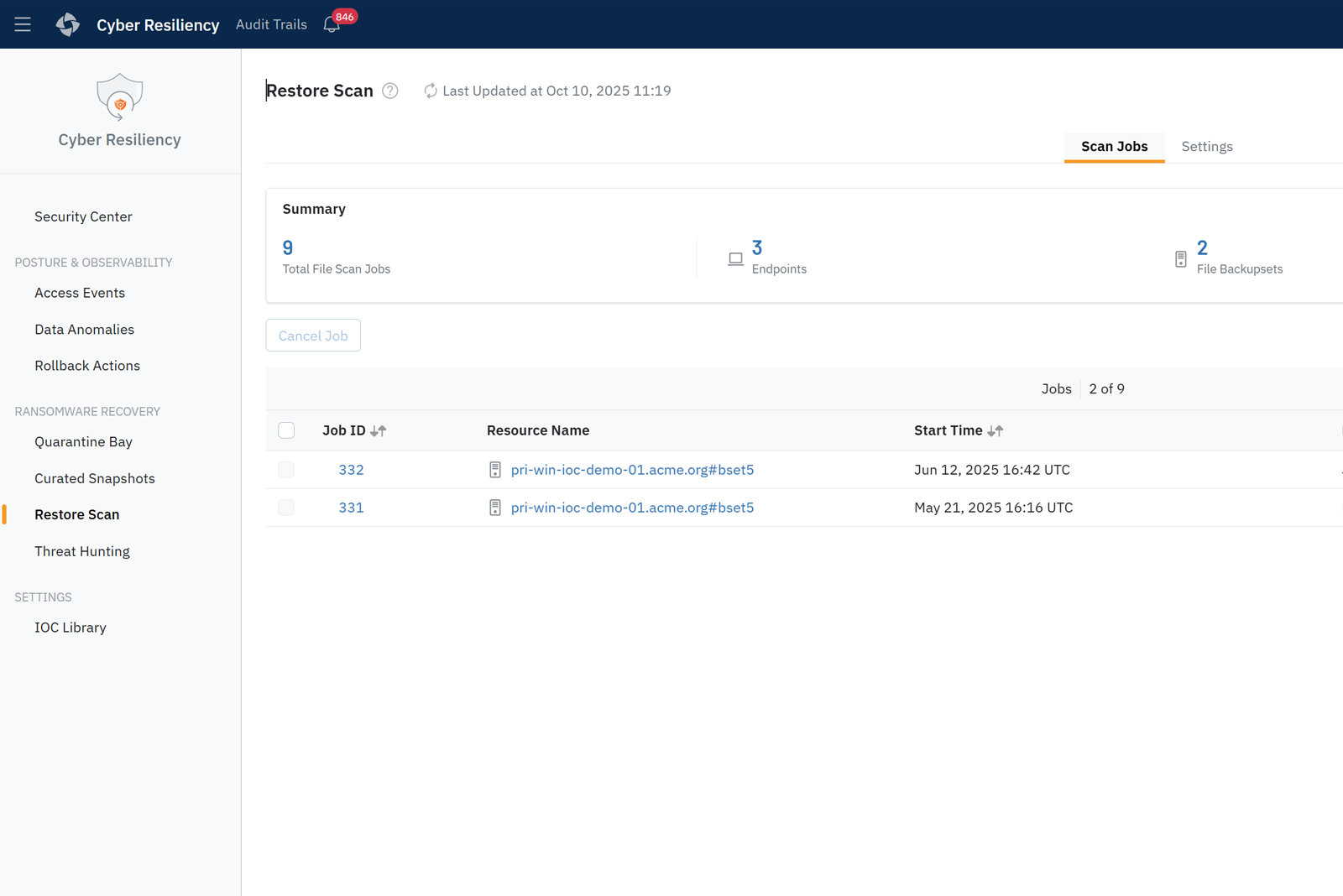Click the notifications bell icon

[x=332, y=25]
